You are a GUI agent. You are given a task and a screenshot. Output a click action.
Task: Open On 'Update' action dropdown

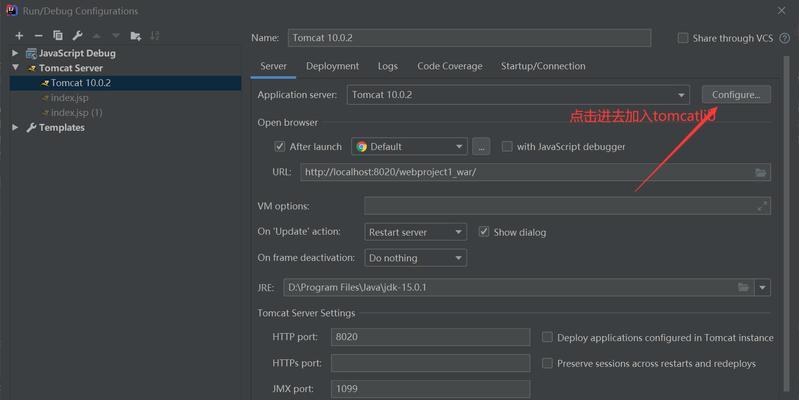click(415, 232)
